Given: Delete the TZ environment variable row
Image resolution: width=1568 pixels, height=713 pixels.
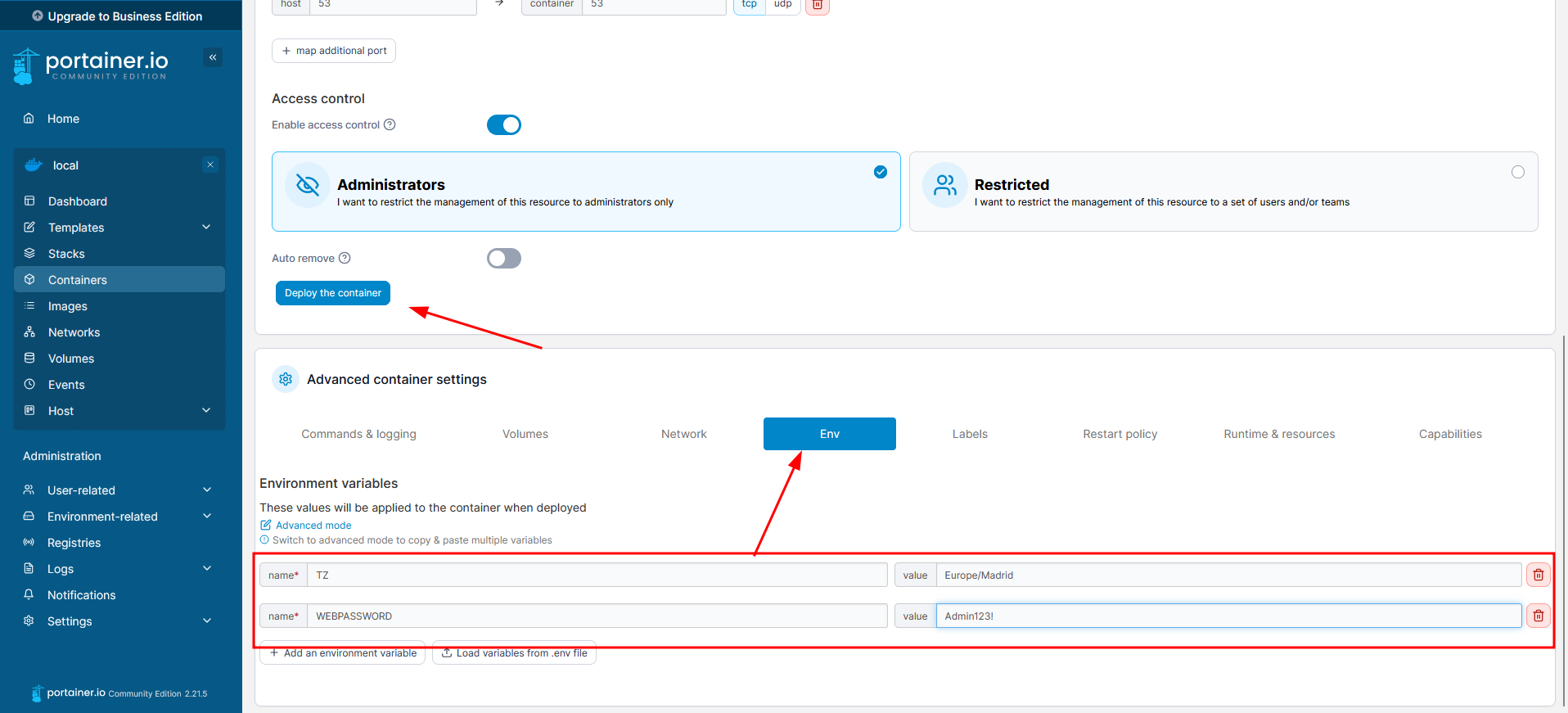Looking at the screenshot, I should tap(1538, 575).
